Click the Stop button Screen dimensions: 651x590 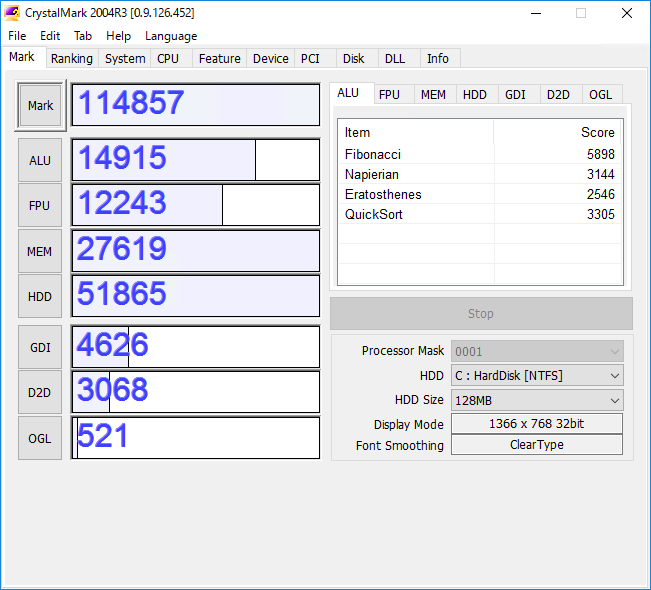click(481, 313)
